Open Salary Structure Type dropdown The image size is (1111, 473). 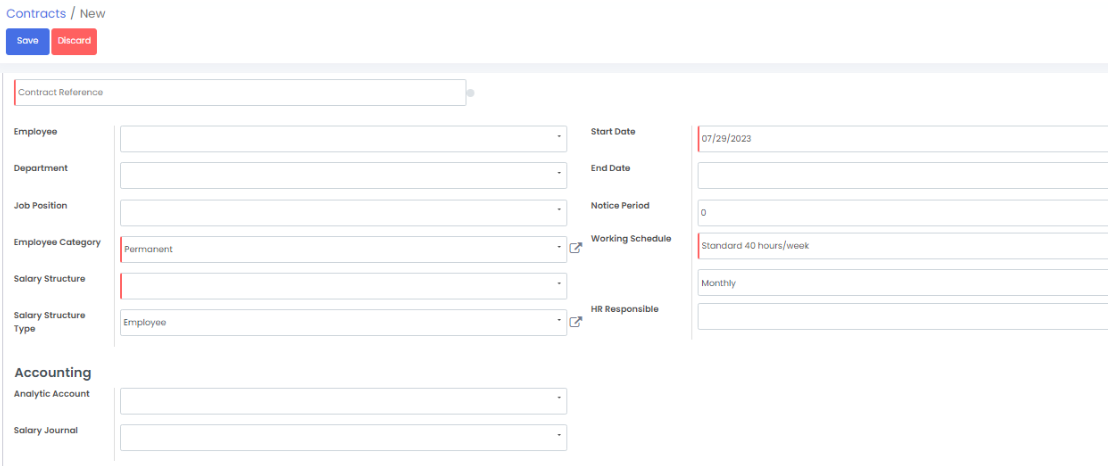click(x=343, y=322)
